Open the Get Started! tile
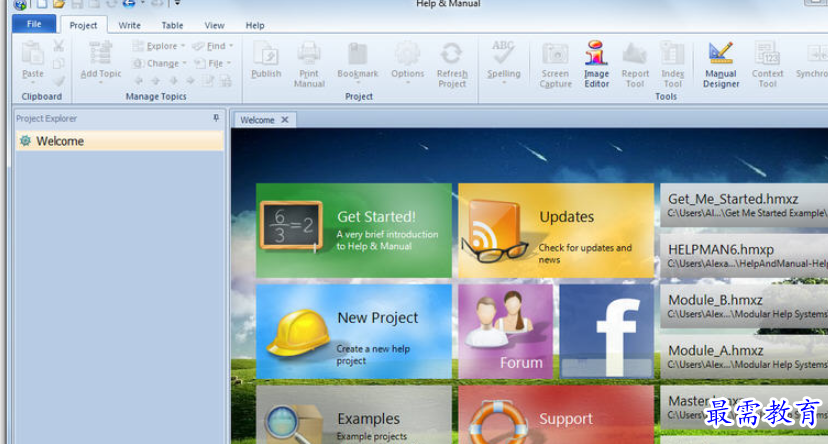 [354, 230]
